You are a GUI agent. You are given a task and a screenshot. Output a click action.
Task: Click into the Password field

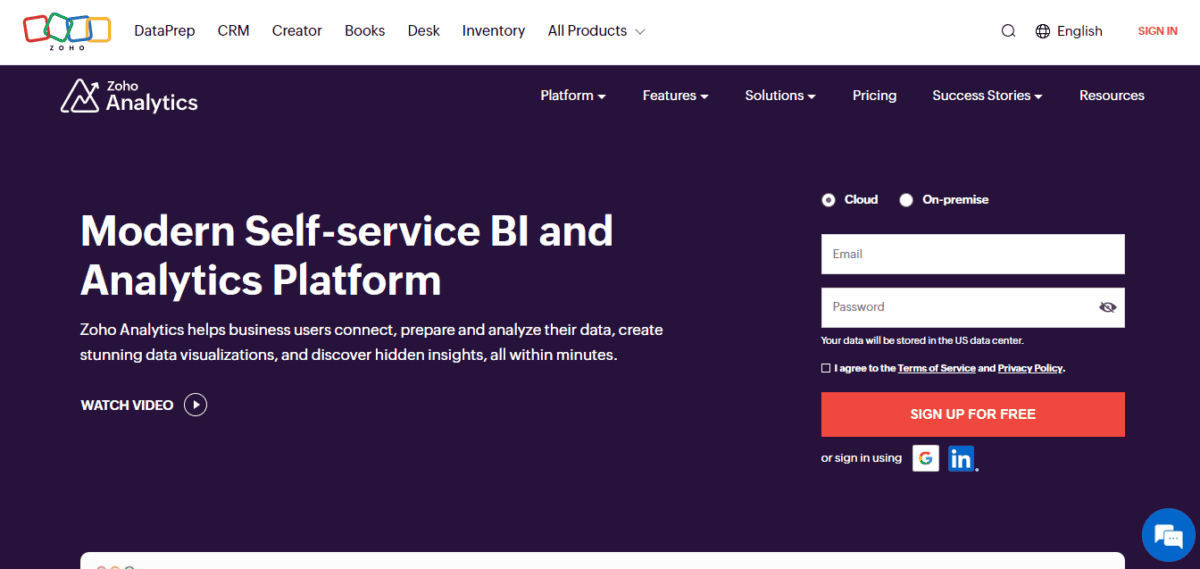(x=973, y=307)
